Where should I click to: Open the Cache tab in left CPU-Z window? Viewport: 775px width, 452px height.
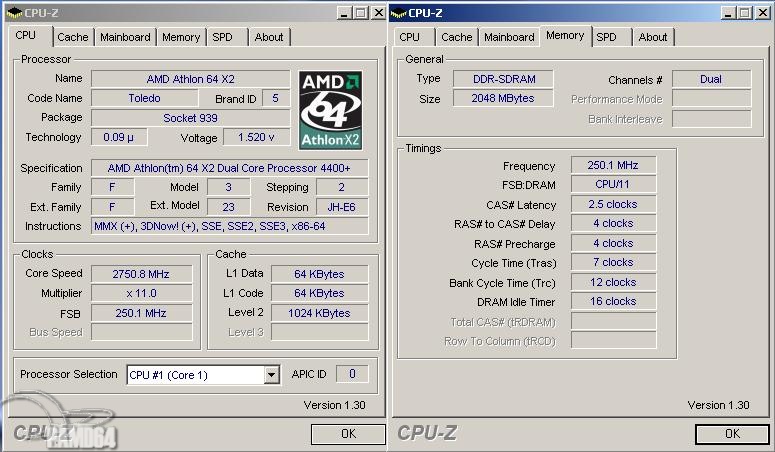pos(73,37)
